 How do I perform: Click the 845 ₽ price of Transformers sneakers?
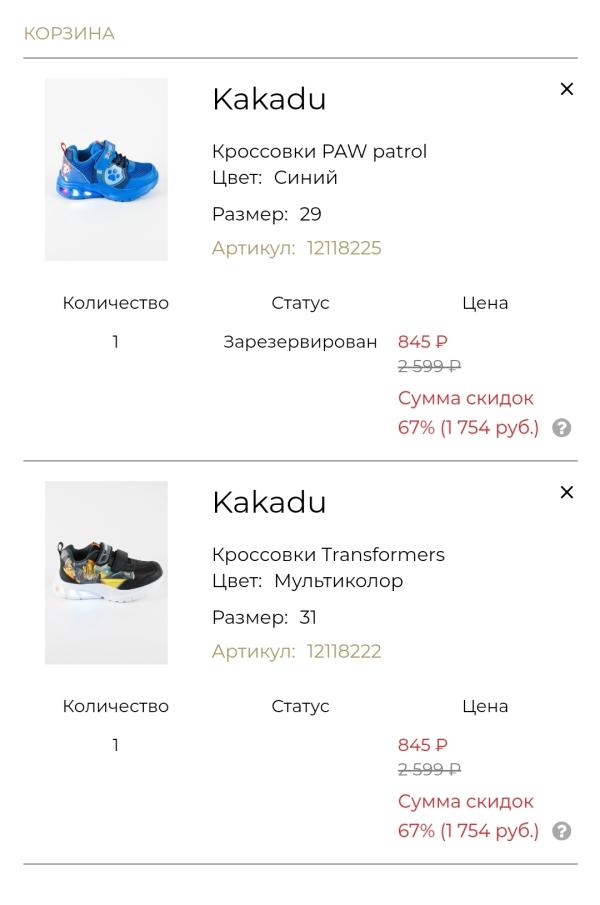423,745
